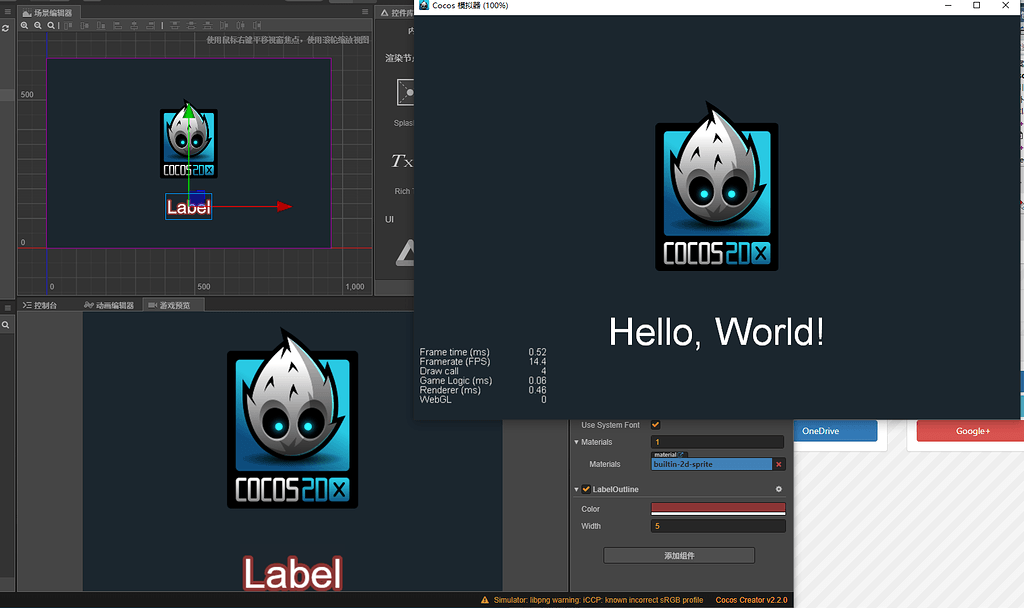Select the zoom-in magnifier in scene editor toolbar

(x=25, y=25)
